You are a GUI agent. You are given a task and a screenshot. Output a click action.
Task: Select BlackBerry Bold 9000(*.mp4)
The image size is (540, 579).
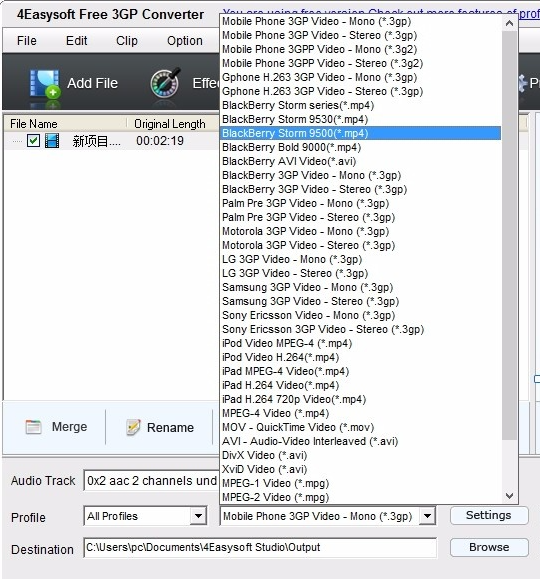pyautogui.click(x=360, y=147)
